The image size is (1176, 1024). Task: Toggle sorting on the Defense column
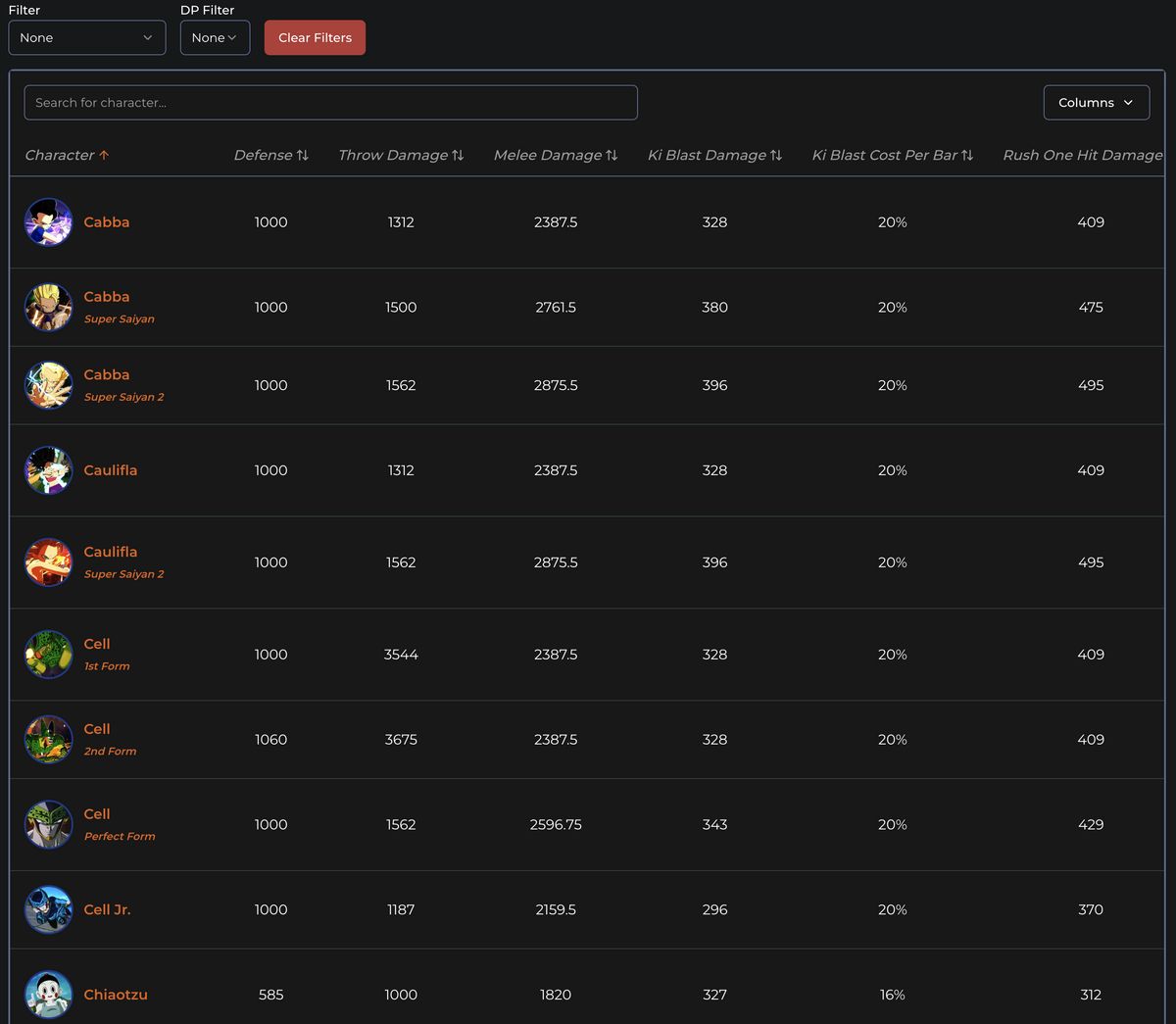click(270, 155)
